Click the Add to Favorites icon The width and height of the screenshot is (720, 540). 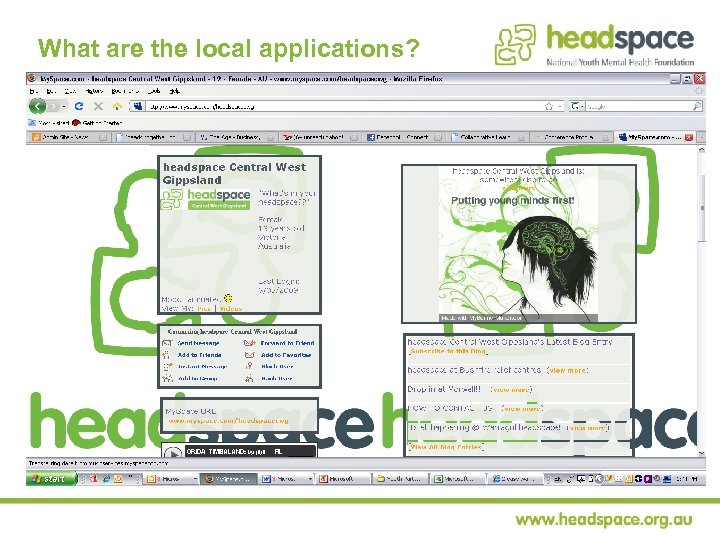tap(249, 355)
